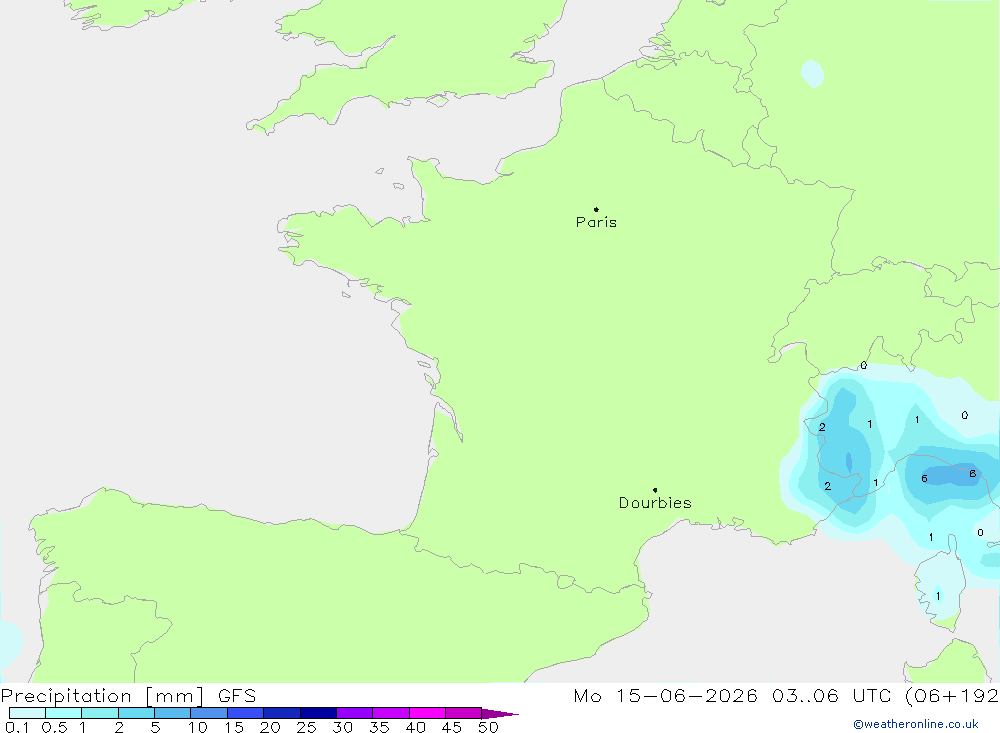Click the legend value '30'

click(343, 727)
